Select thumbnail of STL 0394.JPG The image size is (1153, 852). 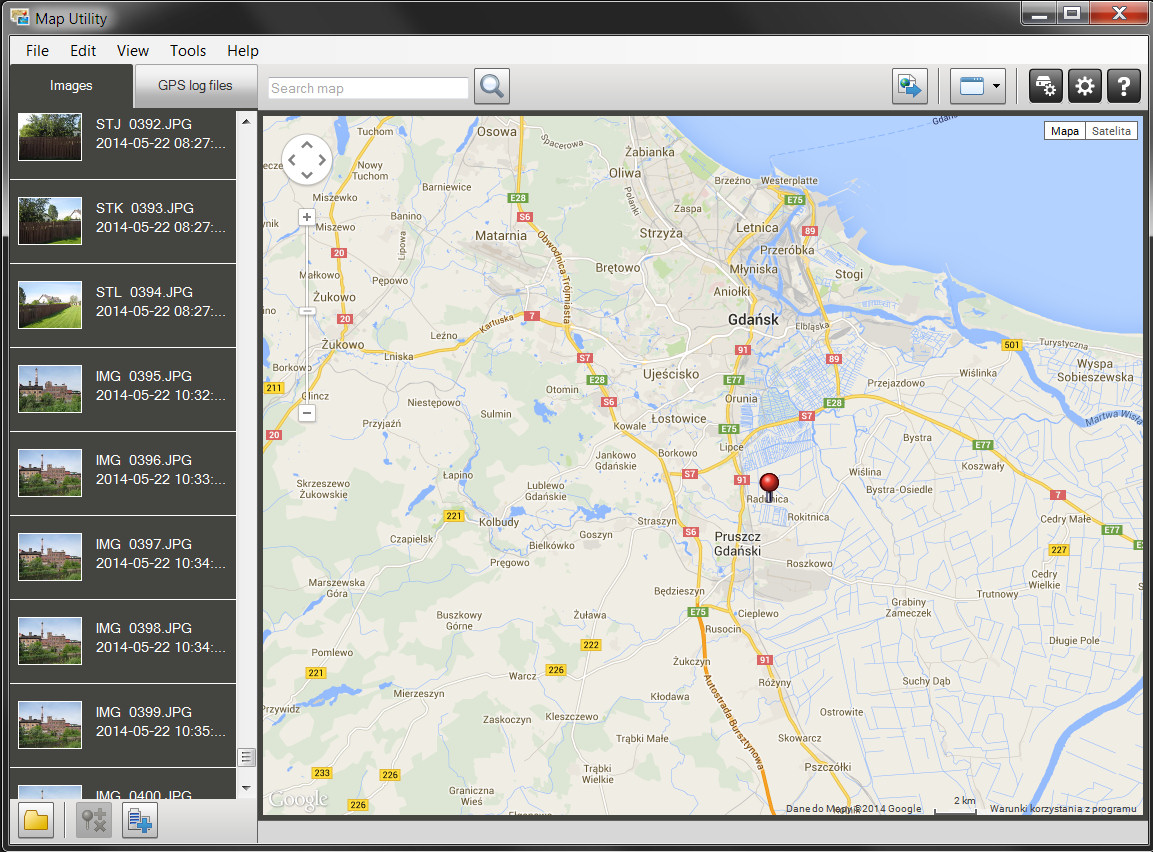[50, 304]
